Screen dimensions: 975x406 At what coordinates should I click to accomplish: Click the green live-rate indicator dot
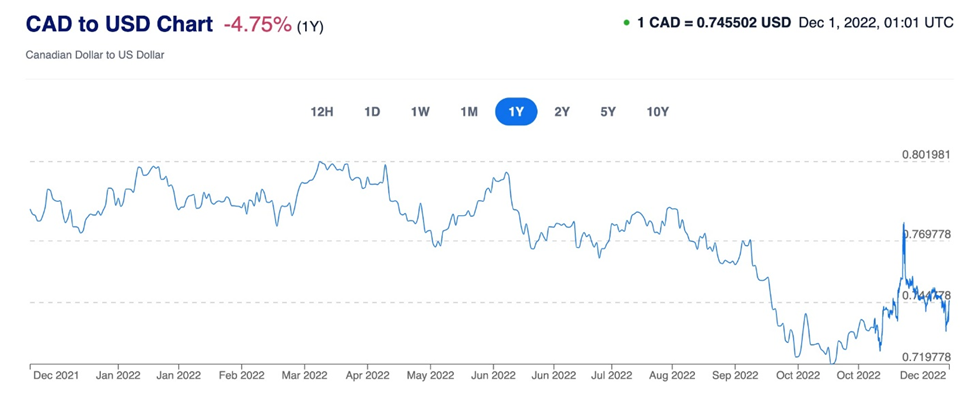(x=626, y=22)
